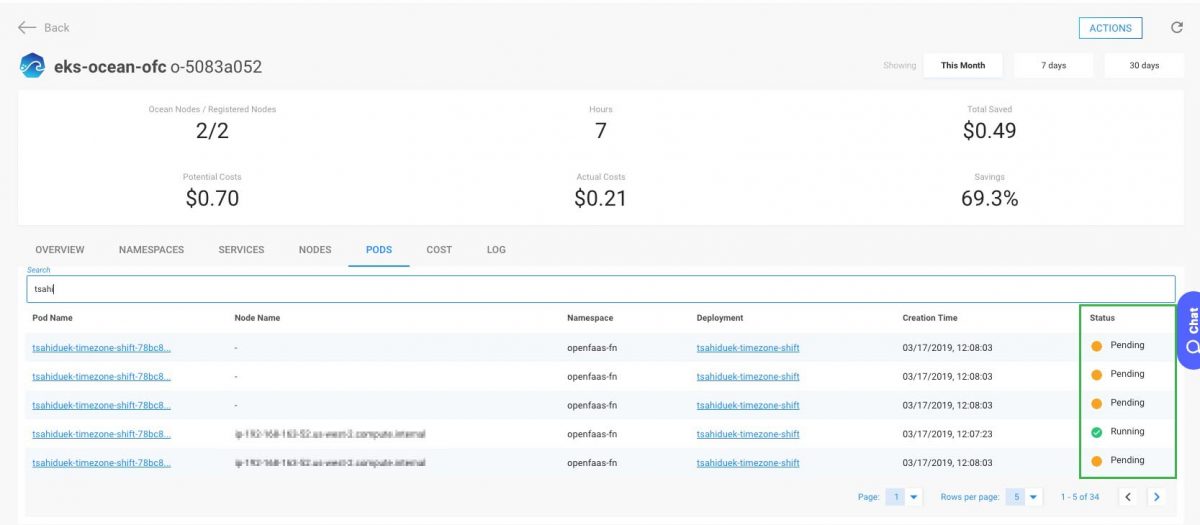This screenshot has height=525, width=1200.
Task: Go to the next page arrow
Action: point(1158,497)
